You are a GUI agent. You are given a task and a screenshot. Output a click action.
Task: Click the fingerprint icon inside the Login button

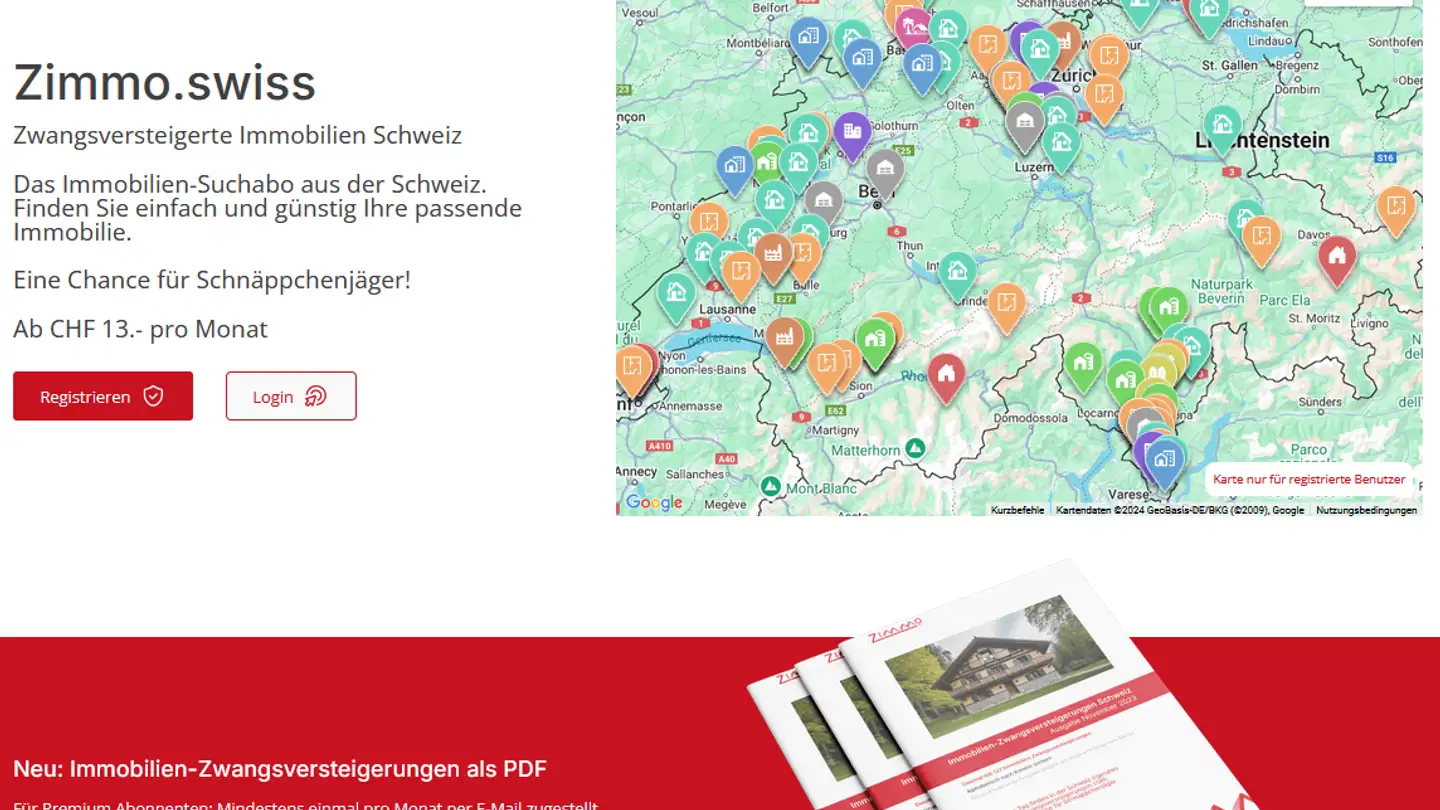(315, 397)
